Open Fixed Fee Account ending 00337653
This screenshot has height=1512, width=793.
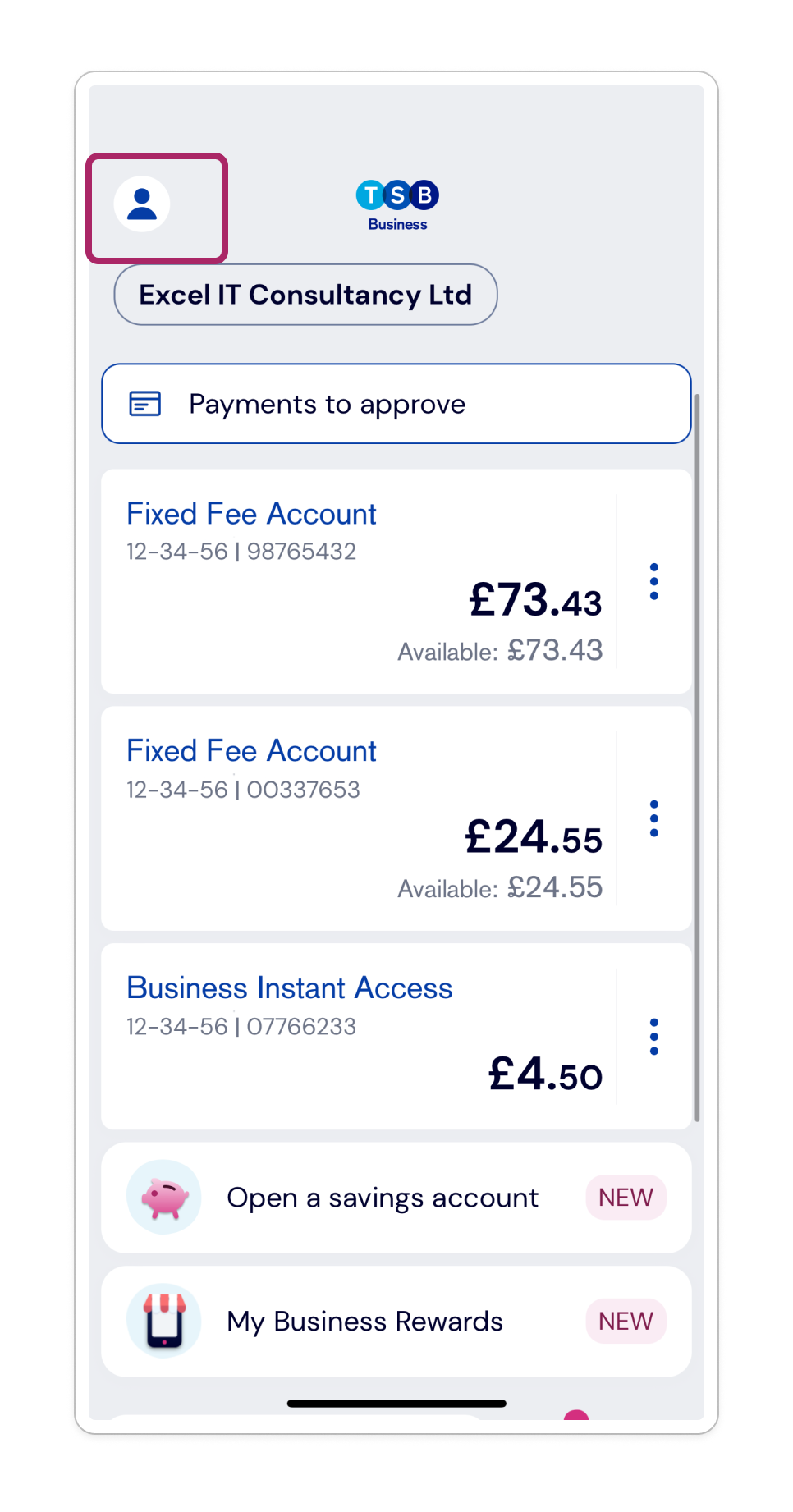click(359, 818)
